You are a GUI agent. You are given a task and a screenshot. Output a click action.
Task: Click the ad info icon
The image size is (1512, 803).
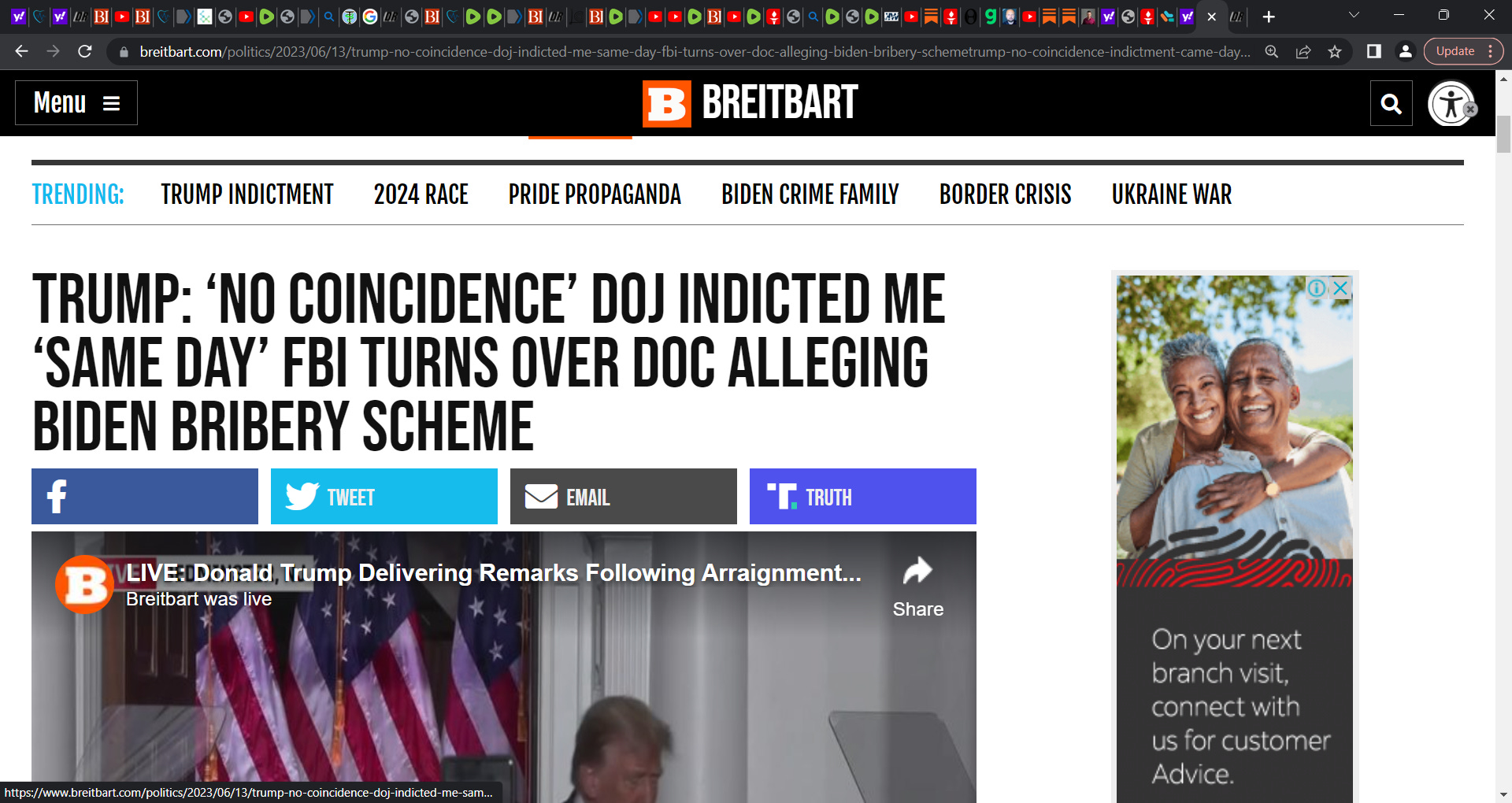point(1317,288)
